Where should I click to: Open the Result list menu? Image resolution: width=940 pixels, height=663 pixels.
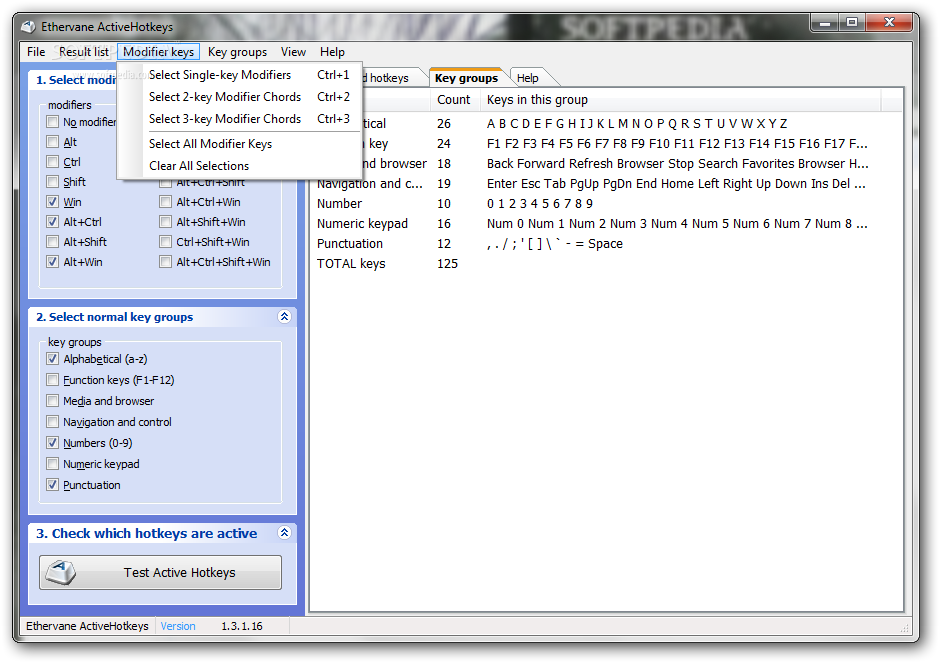click(x=84, y=52)
